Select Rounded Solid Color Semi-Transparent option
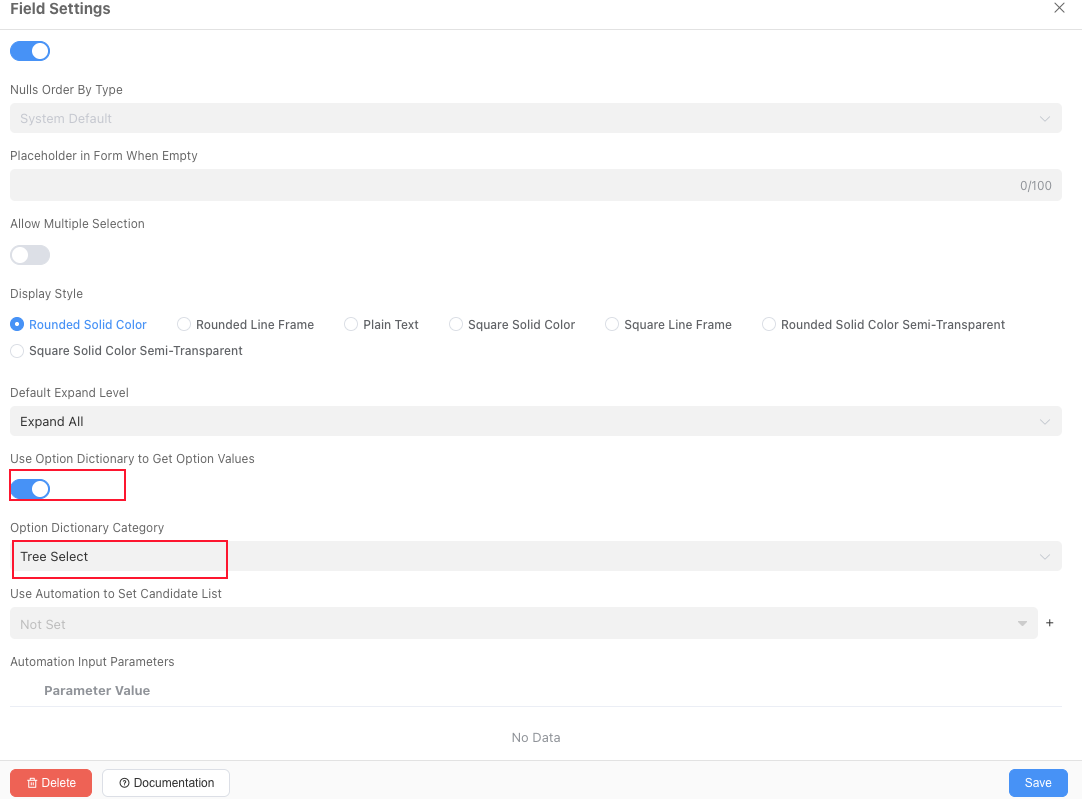The image size is (1082, 799). coord(769,324)
